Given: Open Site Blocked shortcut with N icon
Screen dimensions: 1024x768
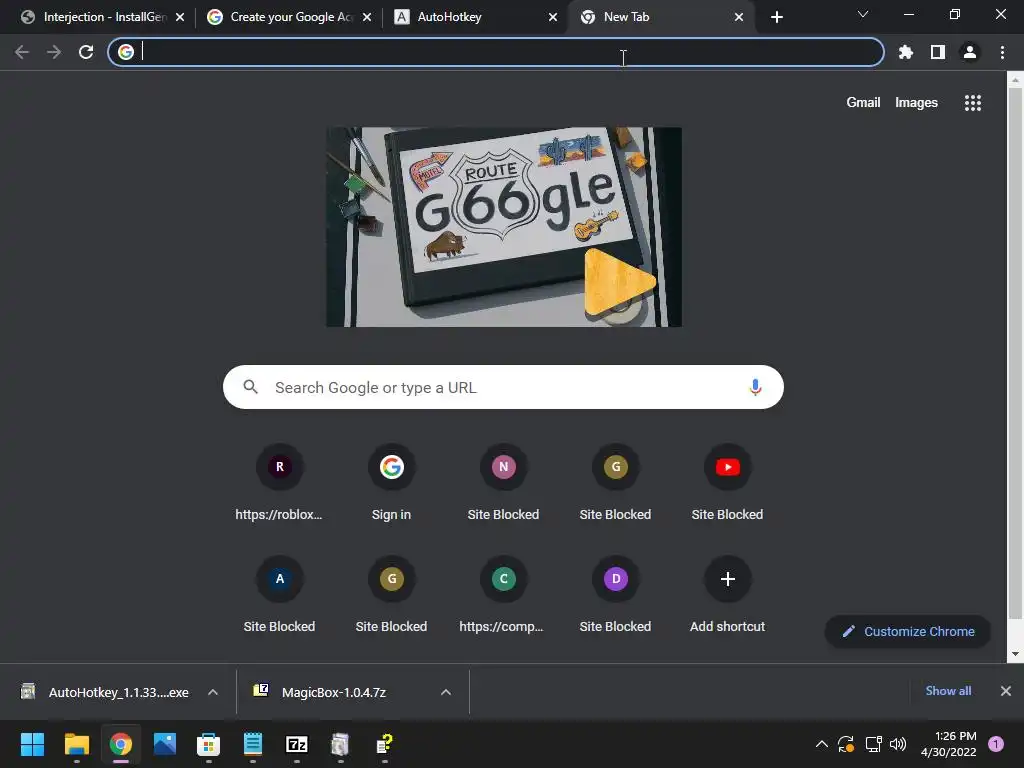Looking at the screenshot, I should pos(504,484).
